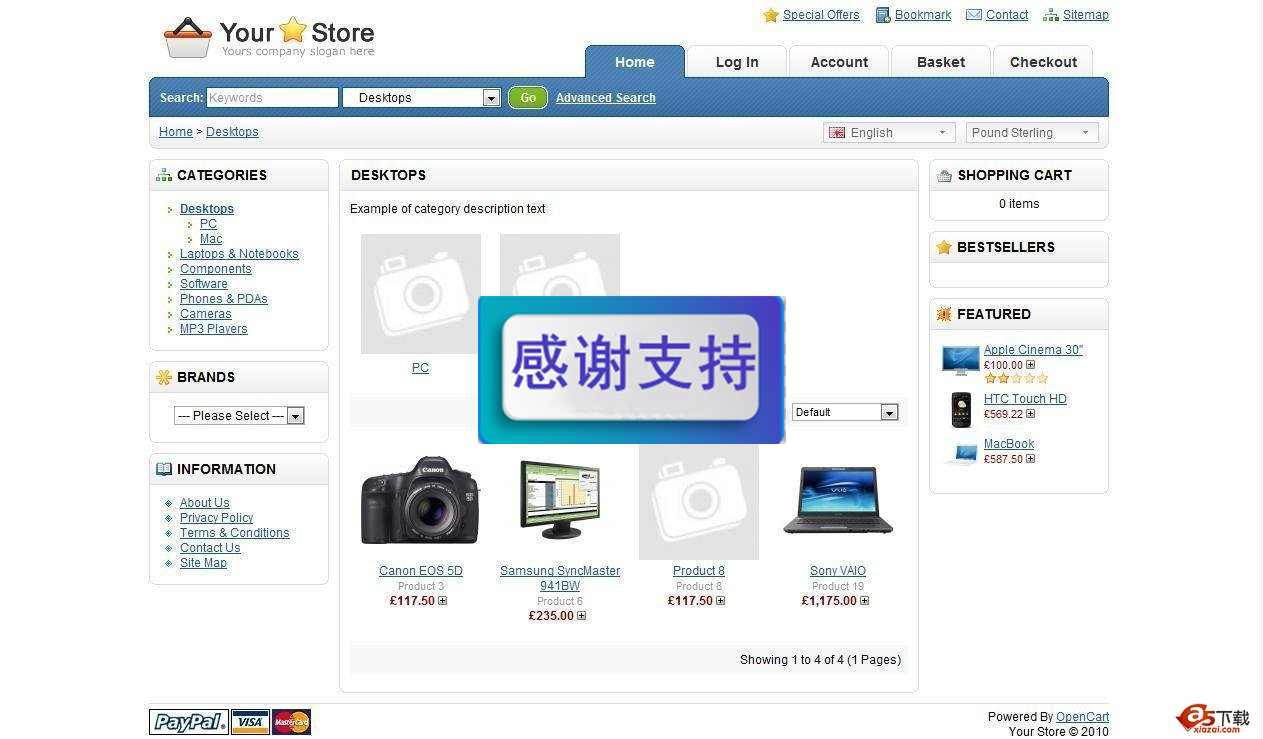The width and height of the screenshot is (1263, 739).
Task: Click the Sony VAIO product name
Action: point(838,571)
